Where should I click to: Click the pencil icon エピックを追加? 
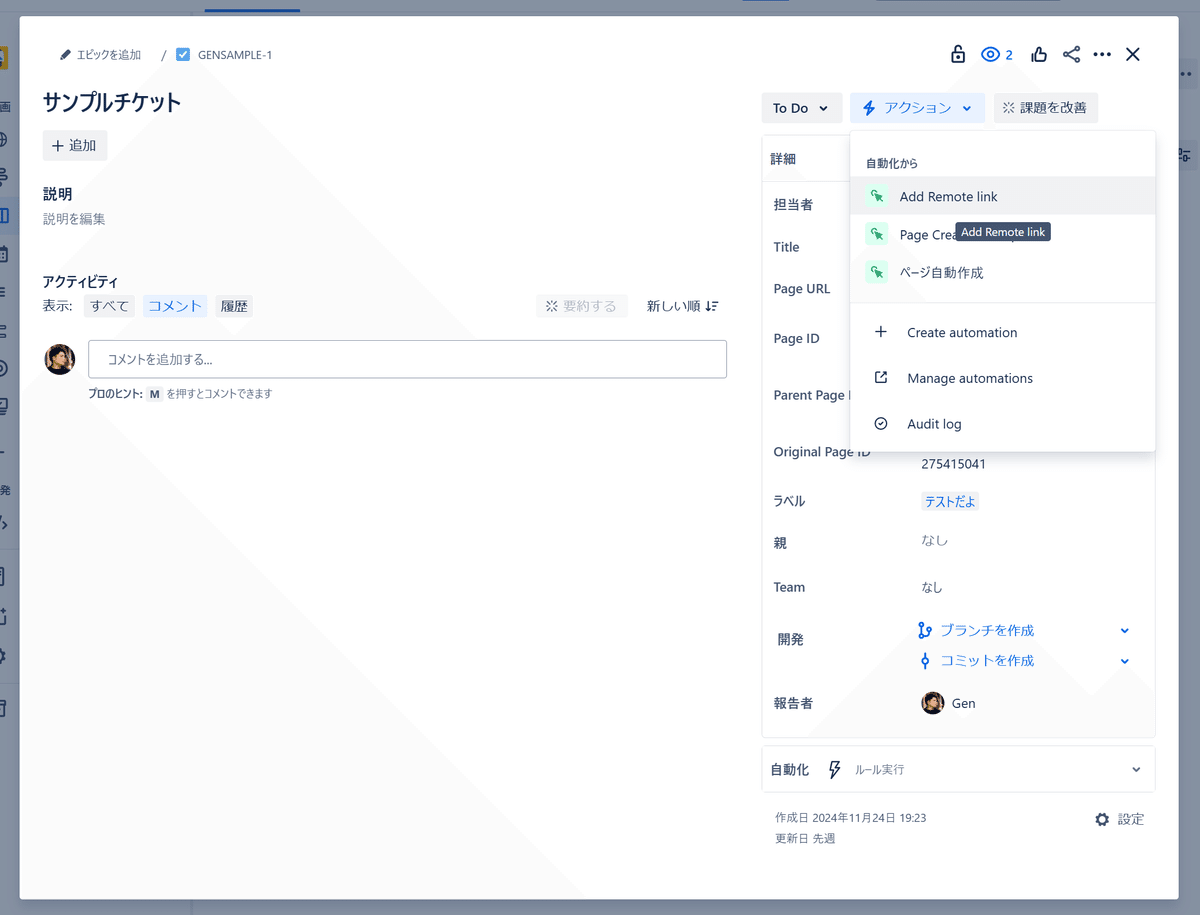coord(66,55)
